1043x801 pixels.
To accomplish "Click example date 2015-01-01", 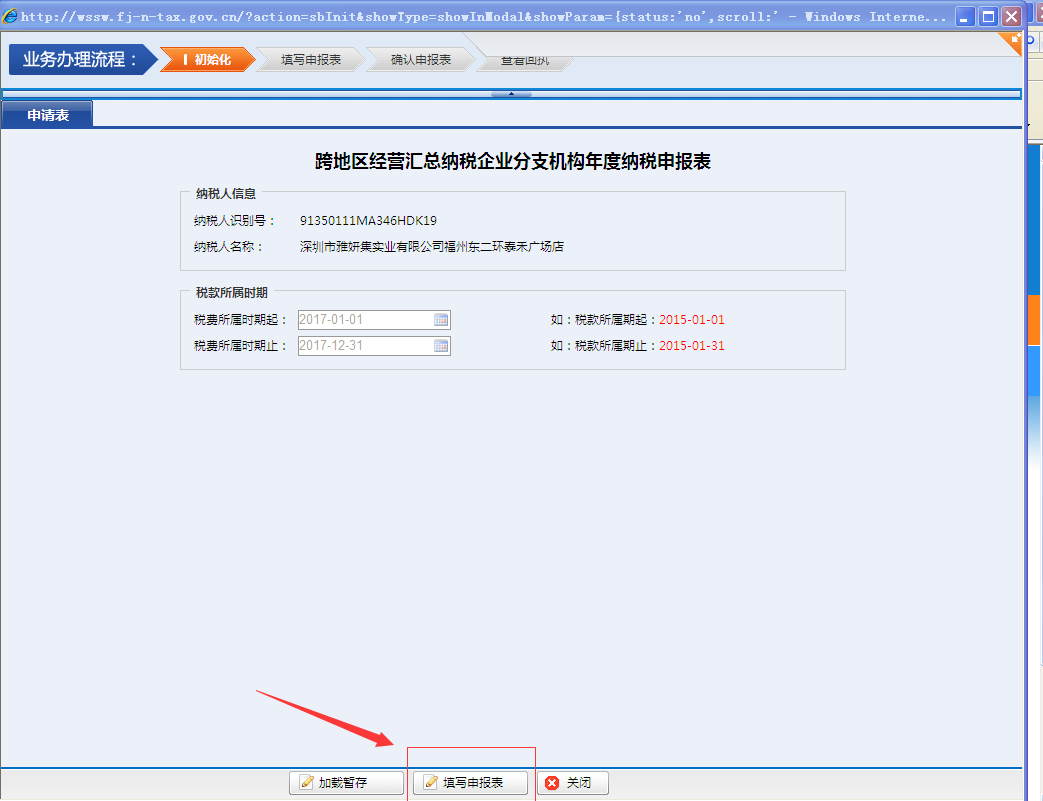I will pos(692,320).
